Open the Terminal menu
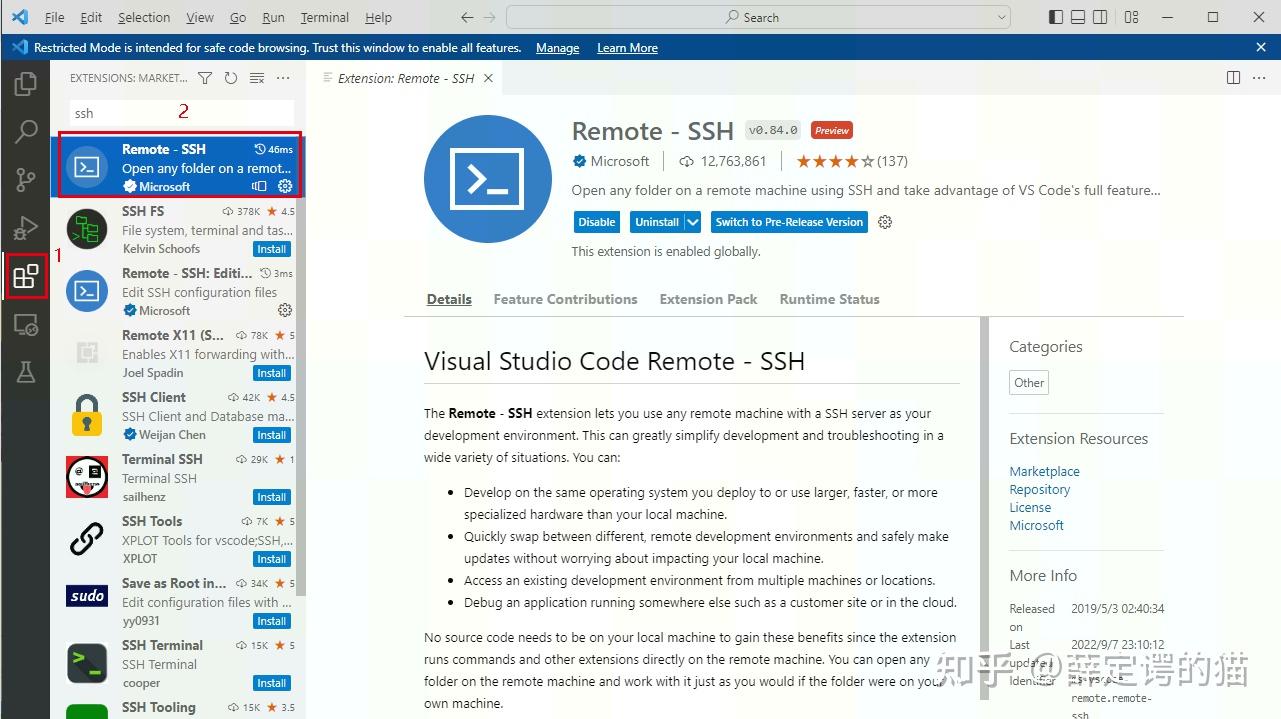Viewport: 1281px width, 719px height. tap(323, 17)
